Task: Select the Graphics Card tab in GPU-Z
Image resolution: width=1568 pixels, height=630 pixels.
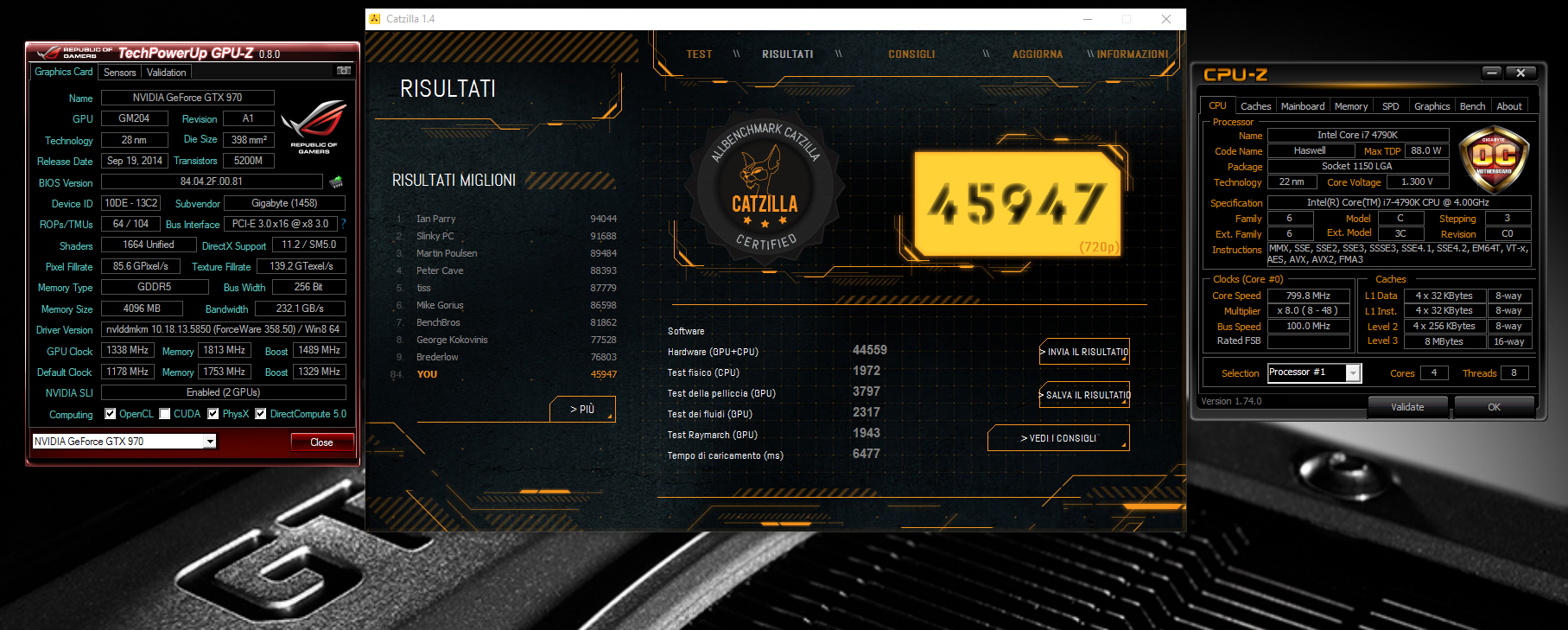Action: pyautogui.click(x=64, y=72)
